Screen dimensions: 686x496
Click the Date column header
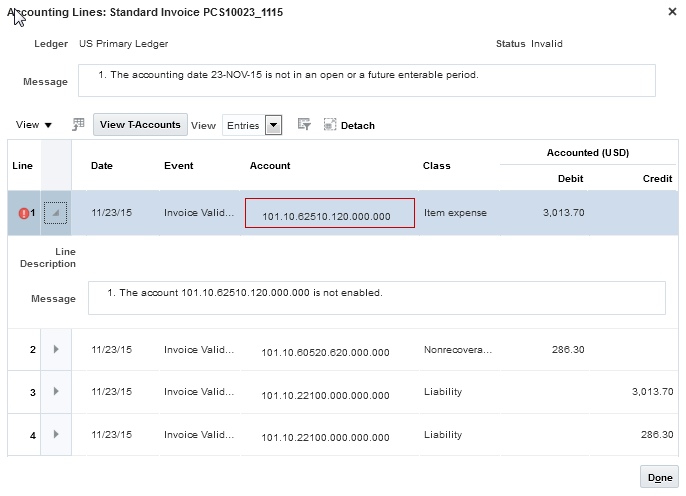[102, 166]
